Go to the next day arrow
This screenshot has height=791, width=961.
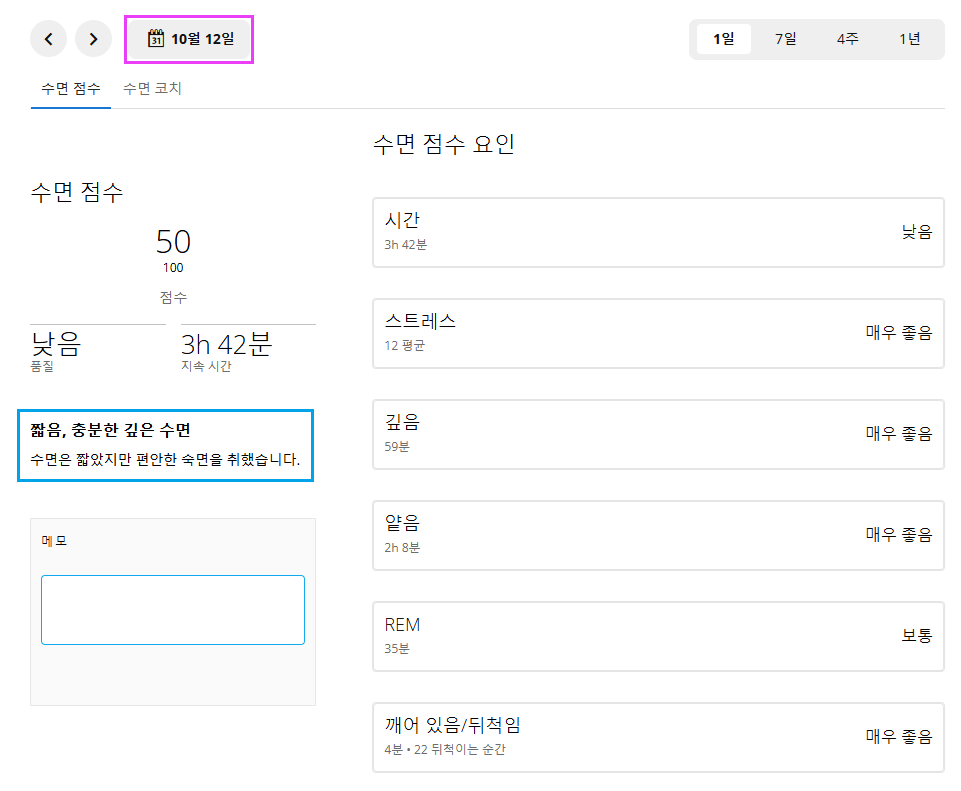[x=93, y=39]
